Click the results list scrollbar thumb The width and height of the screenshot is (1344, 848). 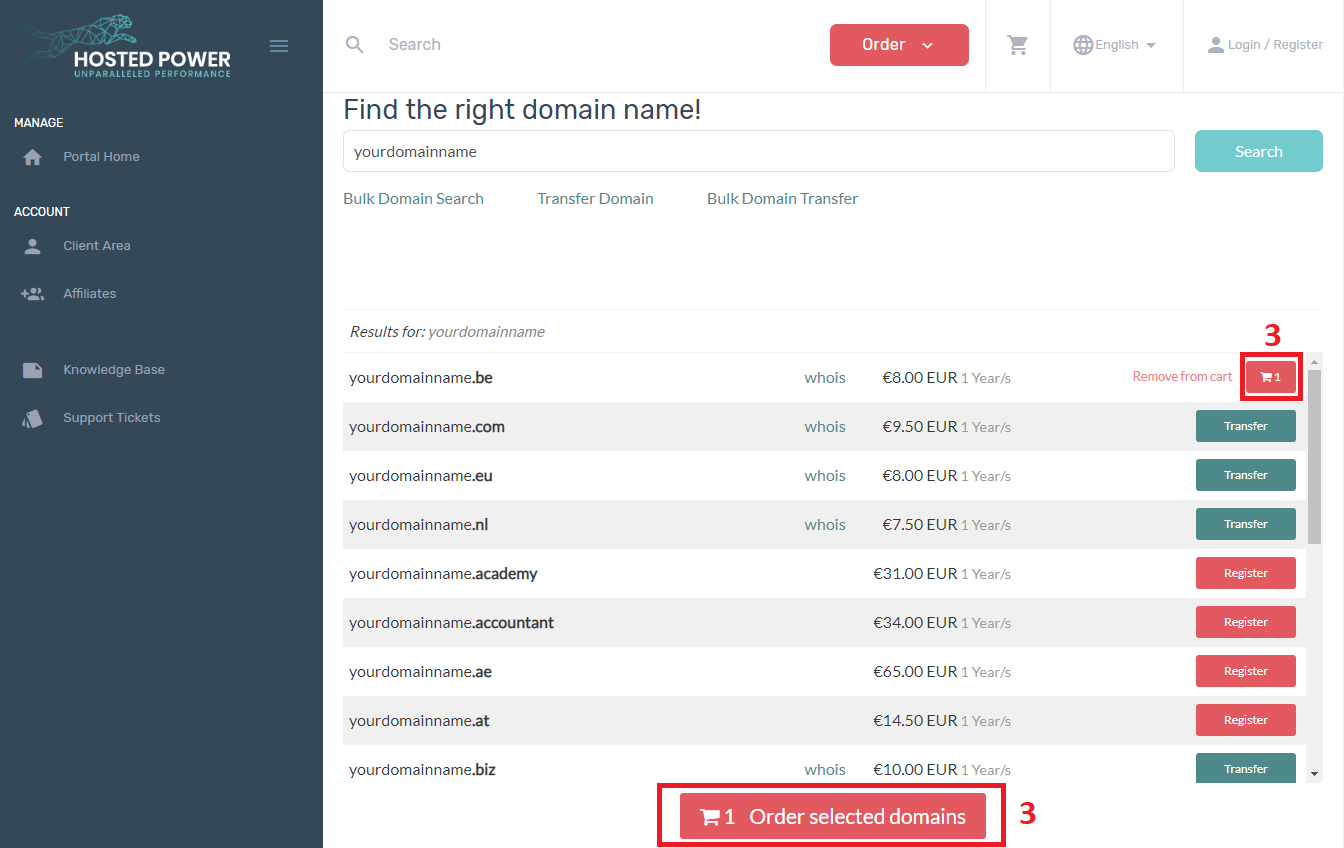point(1314,457)
